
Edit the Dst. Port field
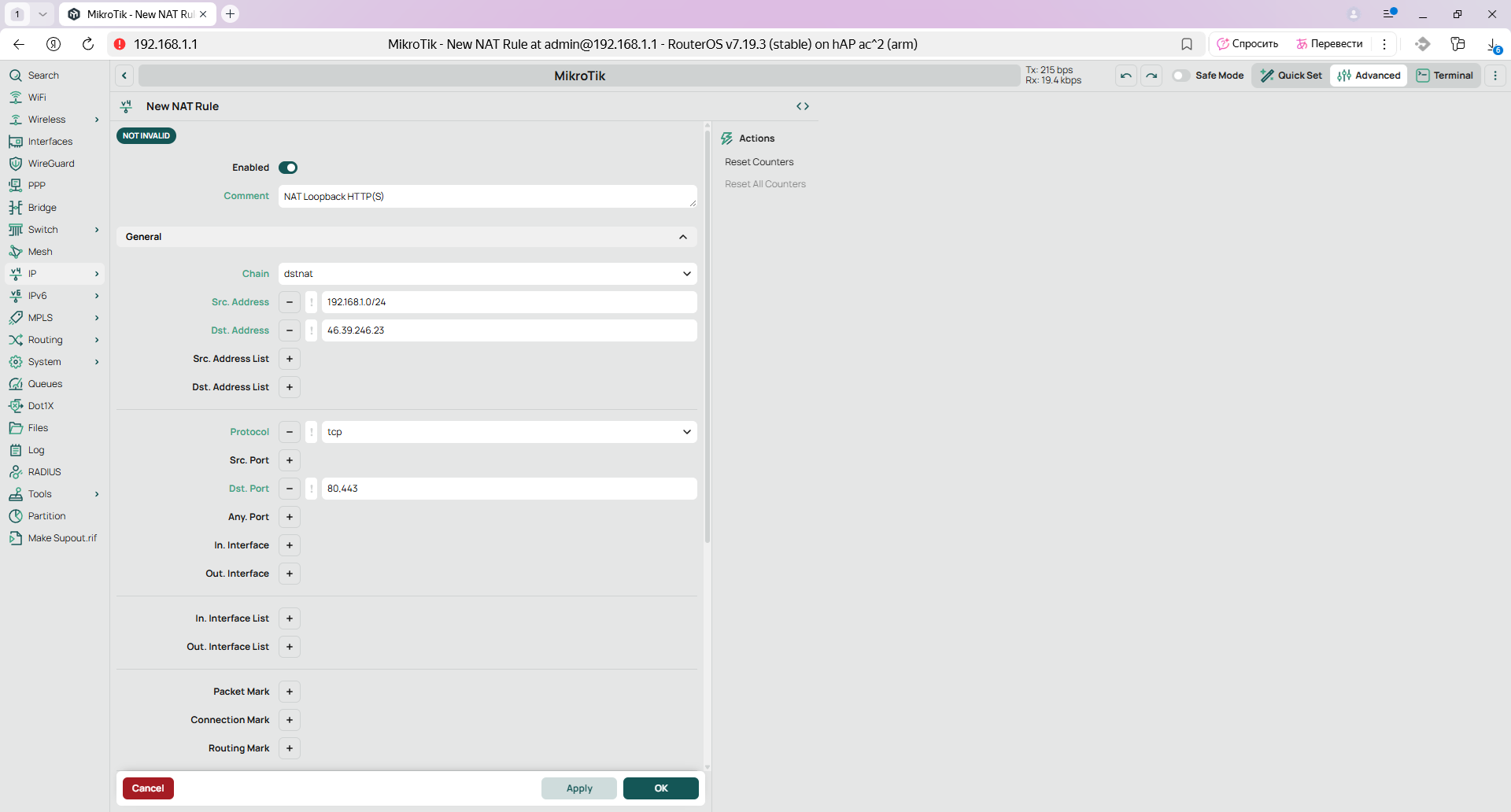[509, 489]
